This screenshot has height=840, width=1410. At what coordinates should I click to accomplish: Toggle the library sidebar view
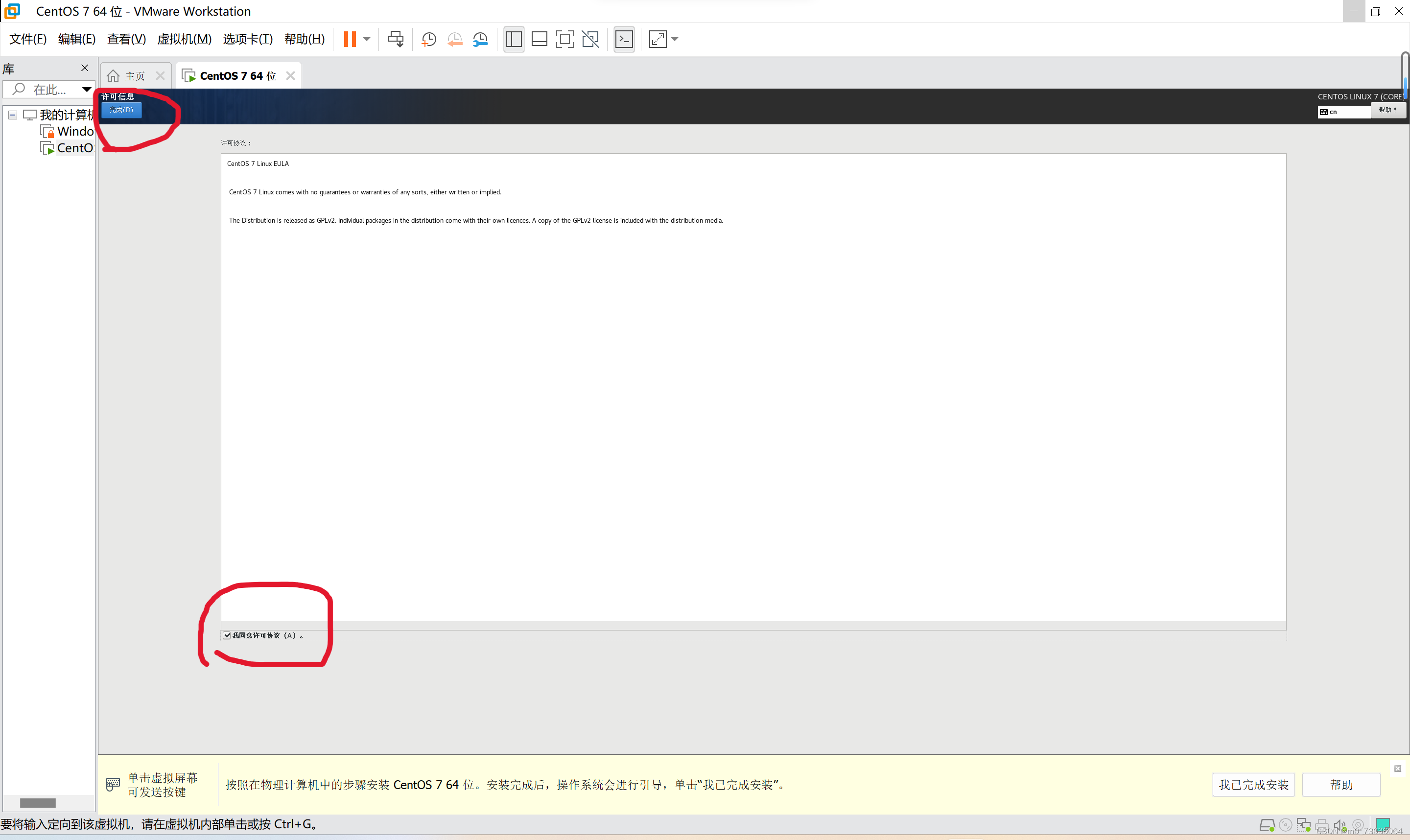[514, 39]
